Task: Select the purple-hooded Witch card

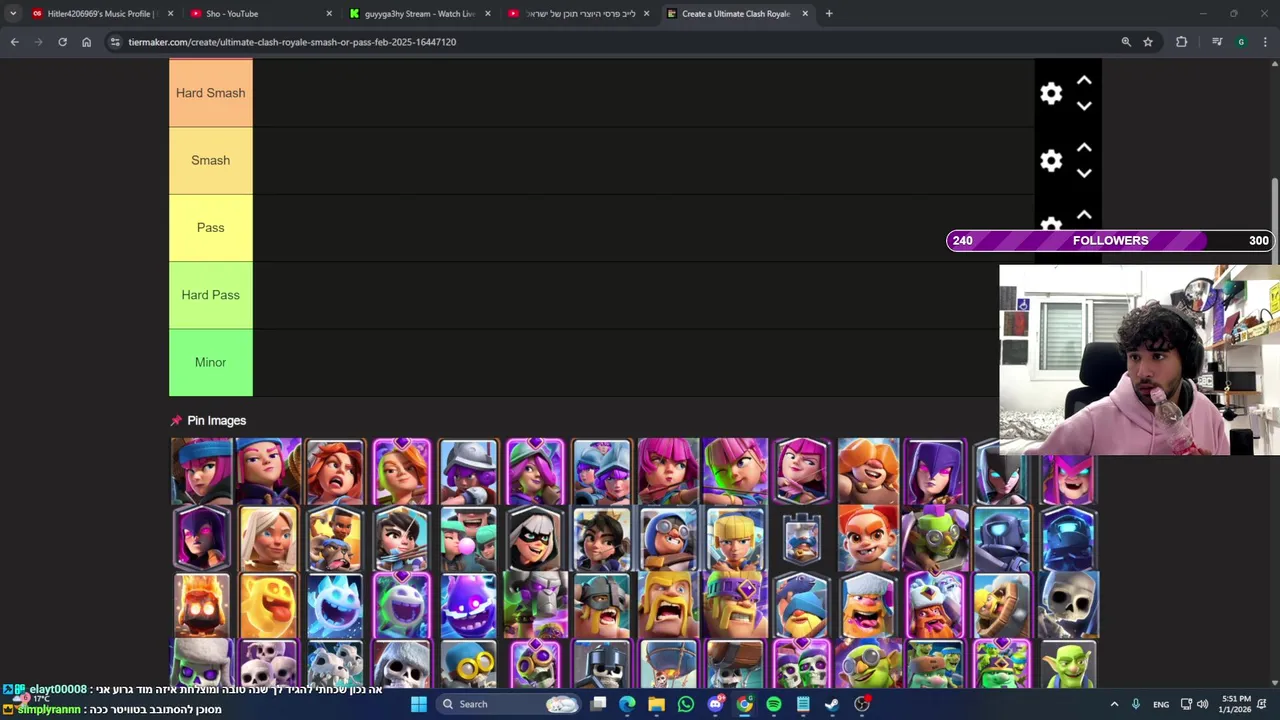Action: pos(934,471)
